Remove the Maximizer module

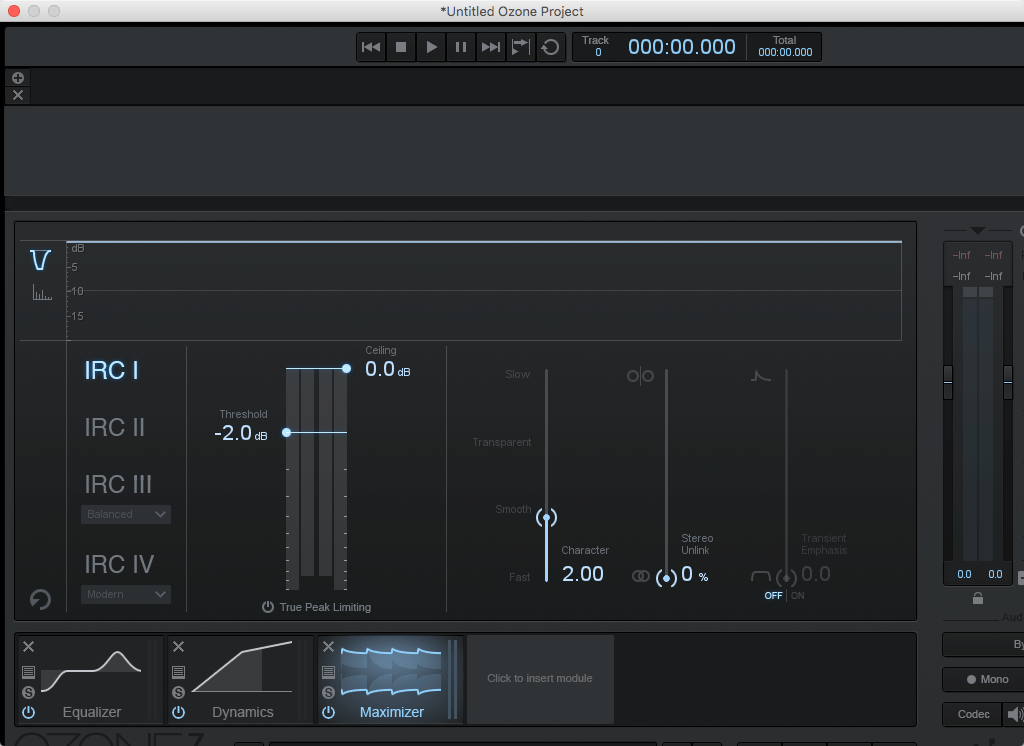coord(328,646)
